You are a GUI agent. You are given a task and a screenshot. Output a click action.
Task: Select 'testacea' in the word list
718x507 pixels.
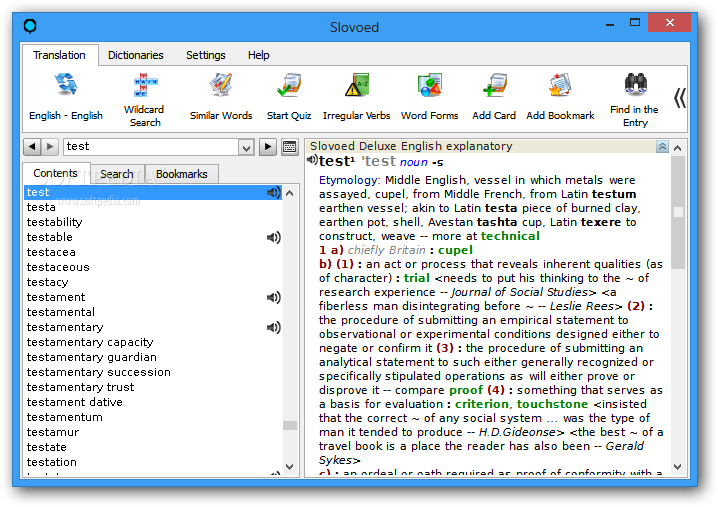click(x=153, y=252)
